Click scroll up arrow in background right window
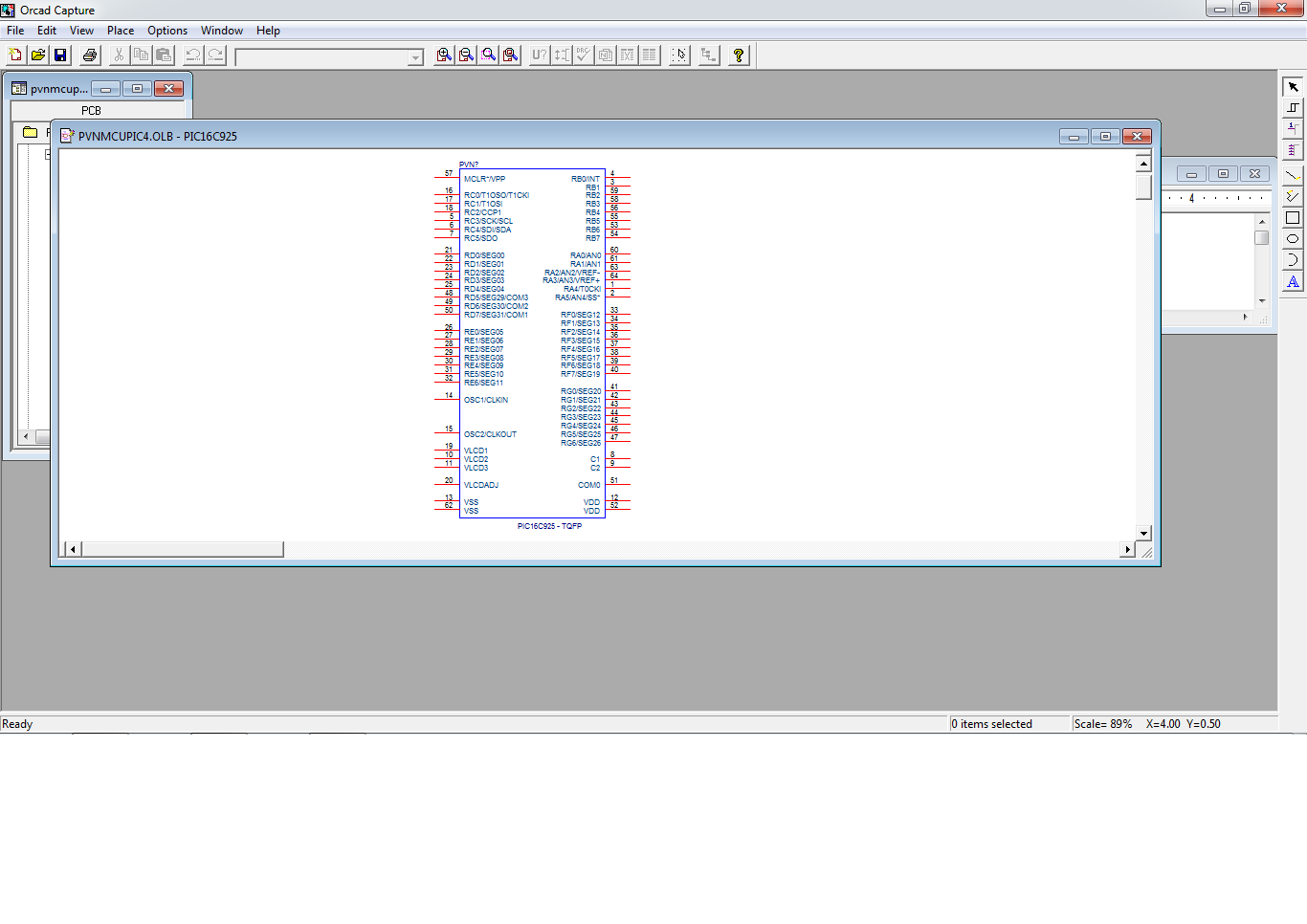Screen dimensions: 1307x924 tap(1262, 222)
